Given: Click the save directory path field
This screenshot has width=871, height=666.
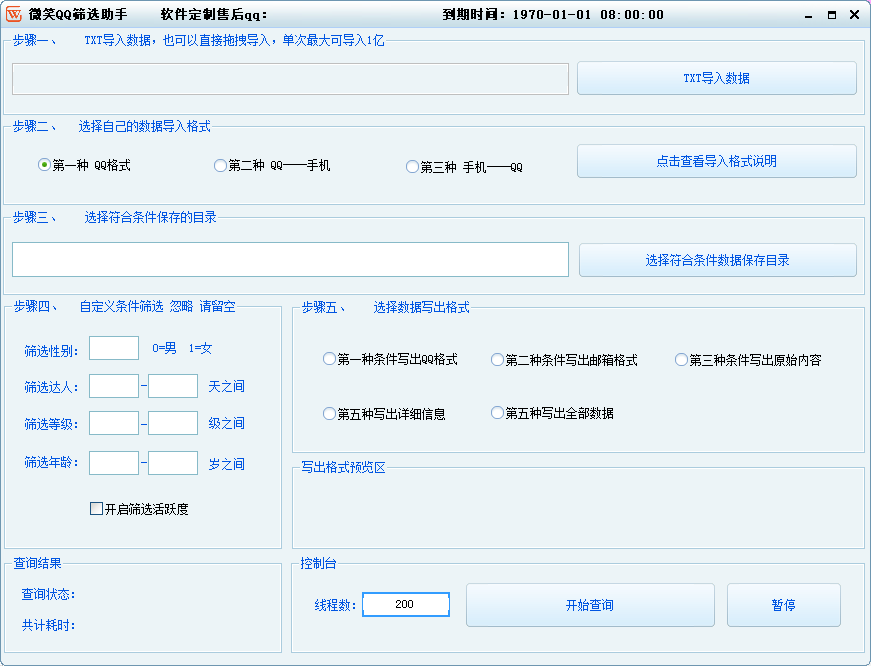Looking at the screenshot, I should click(x=289, y=259).
